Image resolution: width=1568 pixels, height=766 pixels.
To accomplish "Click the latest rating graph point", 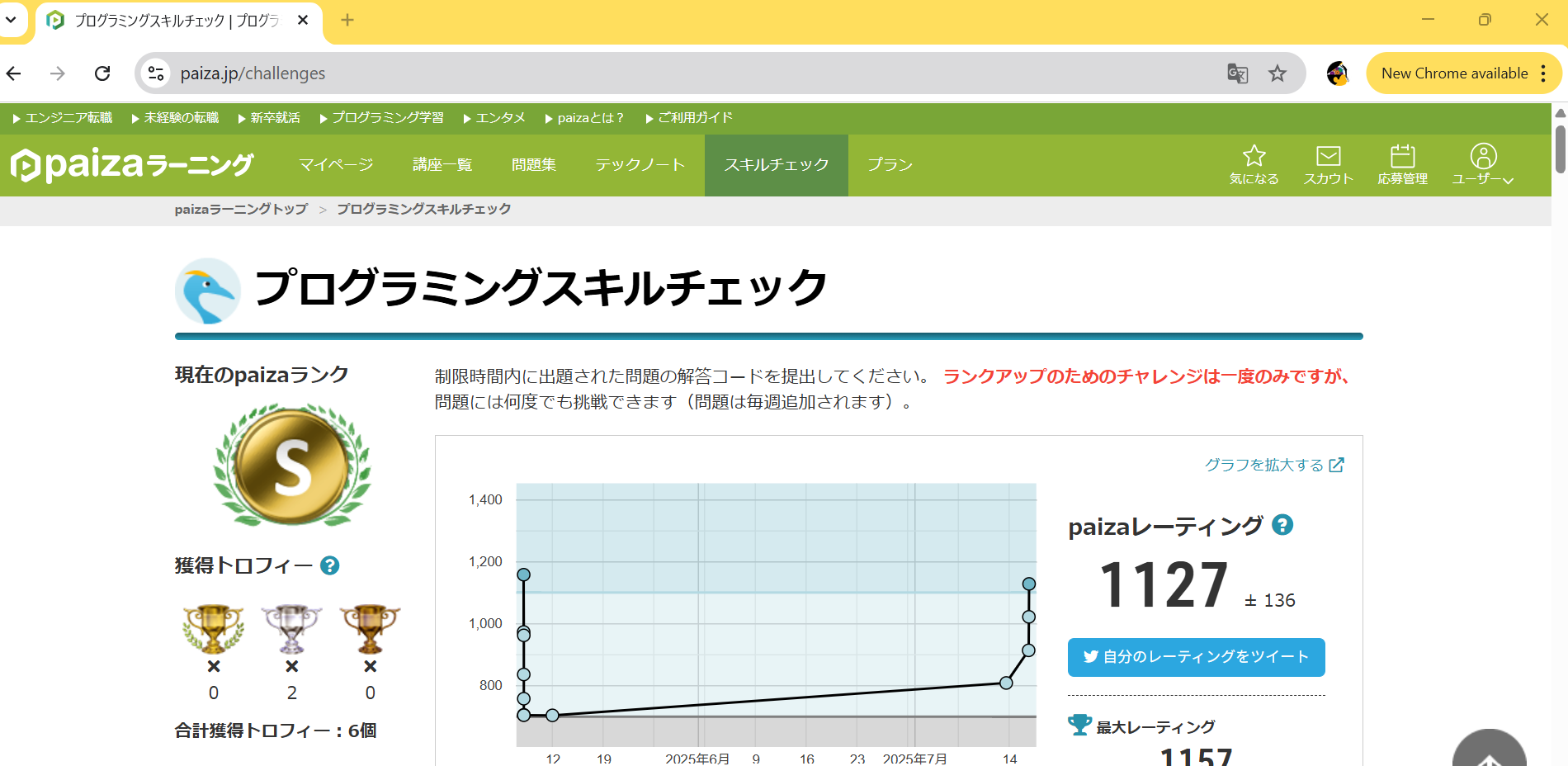I will pyautogui.click(x=1029, y=584).
